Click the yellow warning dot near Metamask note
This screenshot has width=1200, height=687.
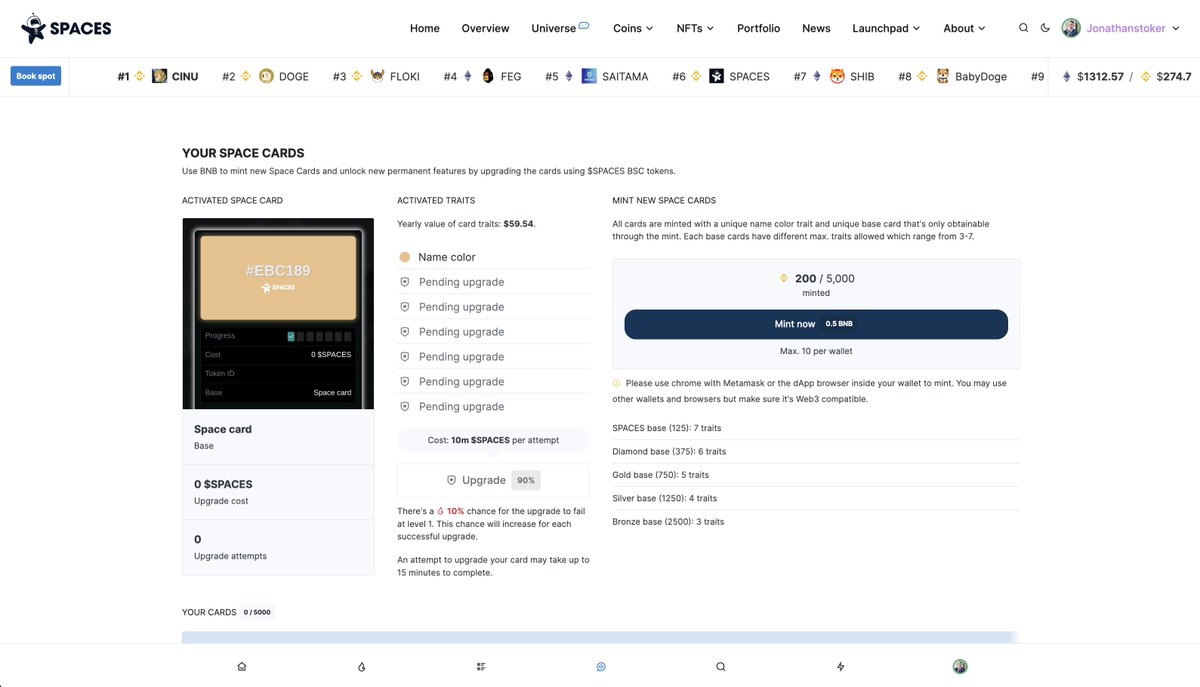tap(617, 383)
